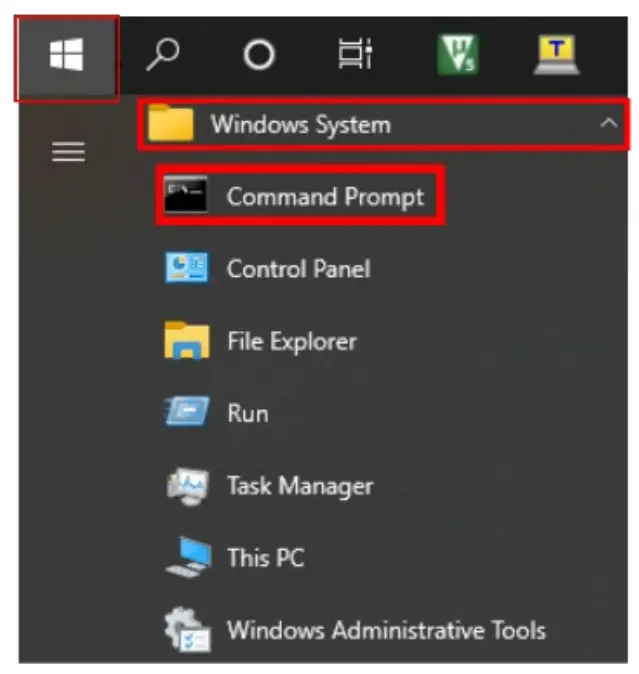Screen dimensions: 639x674
Task: Click the Windows System folder icon
Action: tap(170, 125)
